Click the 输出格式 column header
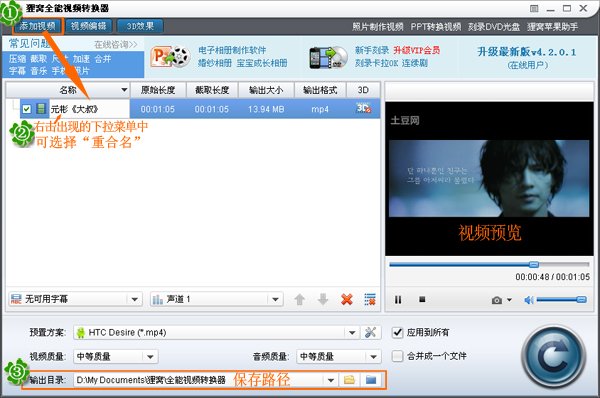This screenshot has width=600, height=398. point(320,90)
